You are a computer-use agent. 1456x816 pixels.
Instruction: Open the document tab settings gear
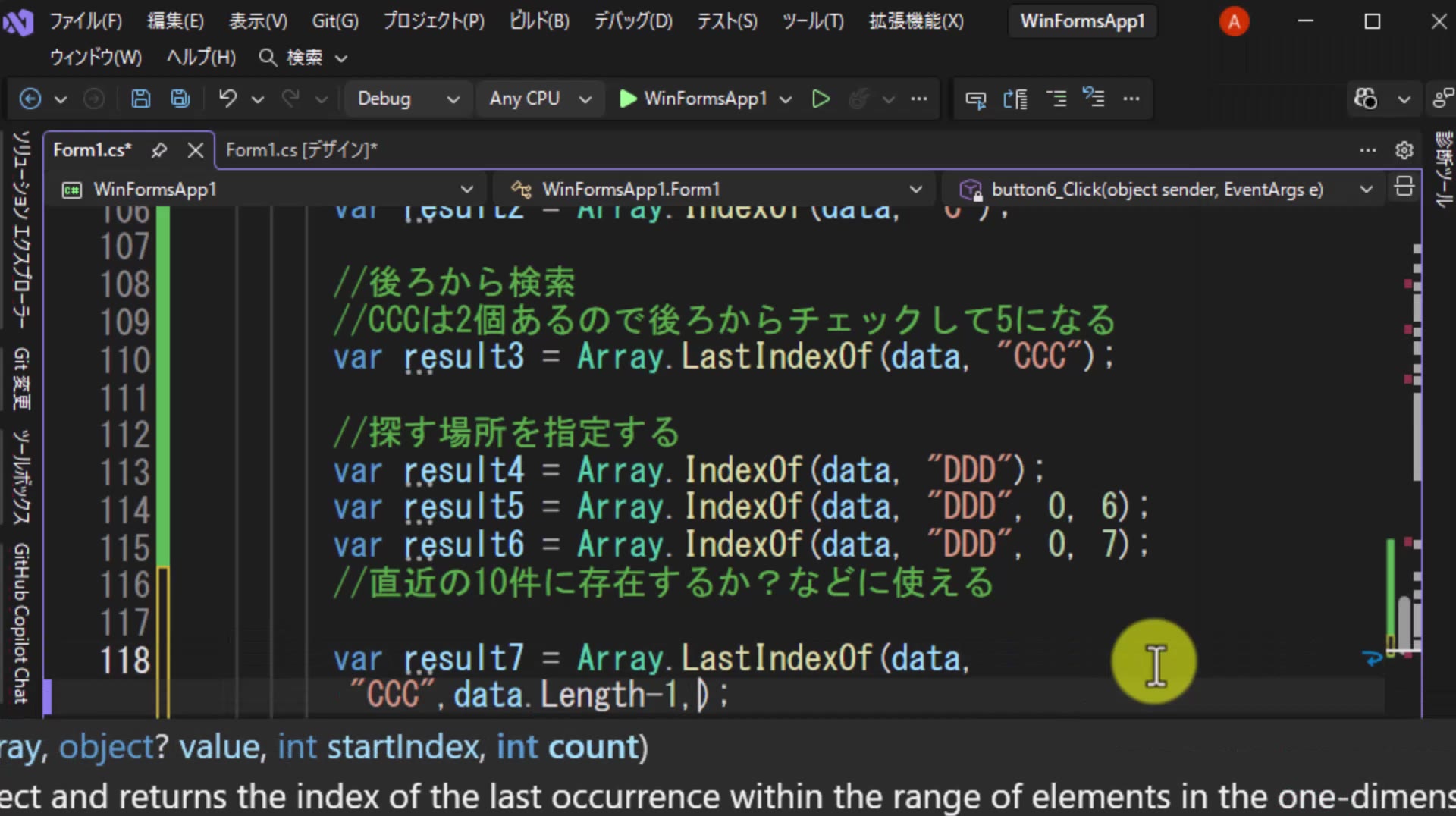point(1404,150)
